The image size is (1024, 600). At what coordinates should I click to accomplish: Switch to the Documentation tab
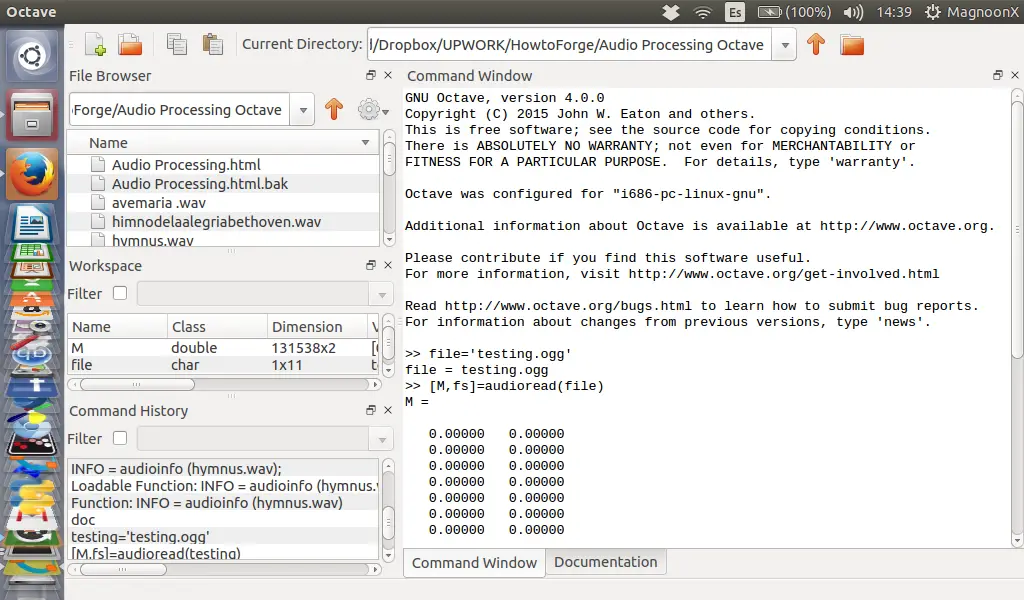[x=605, y=561]
